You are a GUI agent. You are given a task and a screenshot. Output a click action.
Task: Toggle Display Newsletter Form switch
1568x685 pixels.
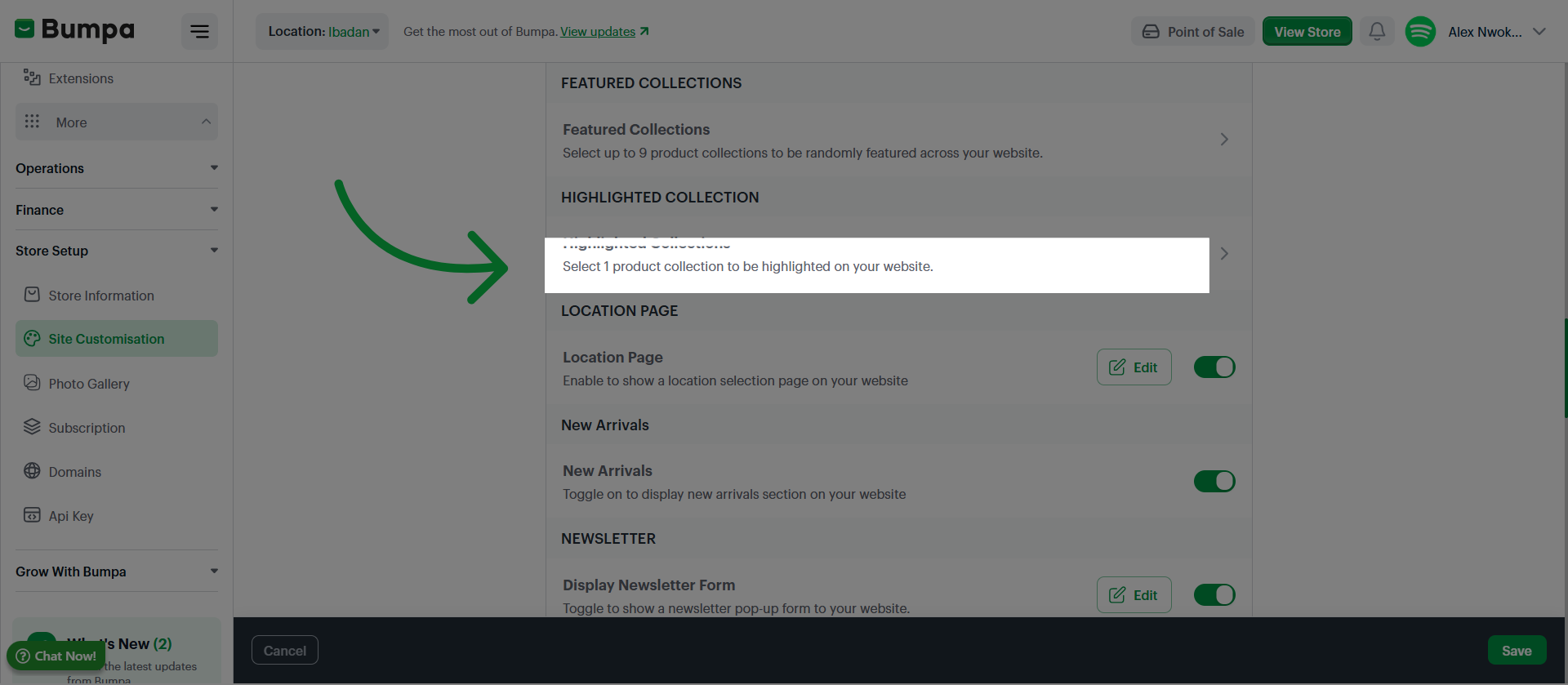point(1214,595)
